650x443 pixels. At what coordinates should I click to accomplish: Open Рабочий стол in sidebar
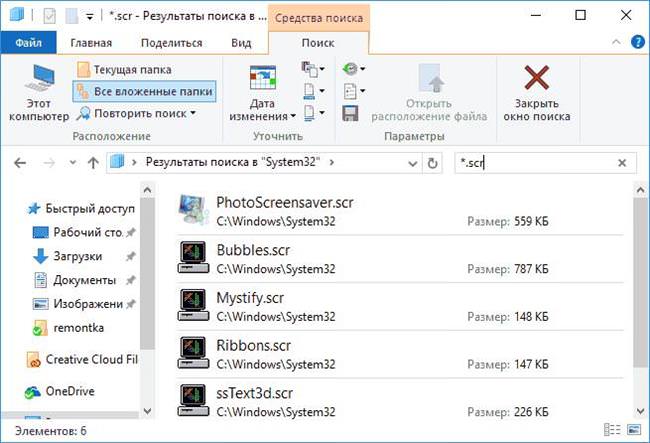point(85,232)
